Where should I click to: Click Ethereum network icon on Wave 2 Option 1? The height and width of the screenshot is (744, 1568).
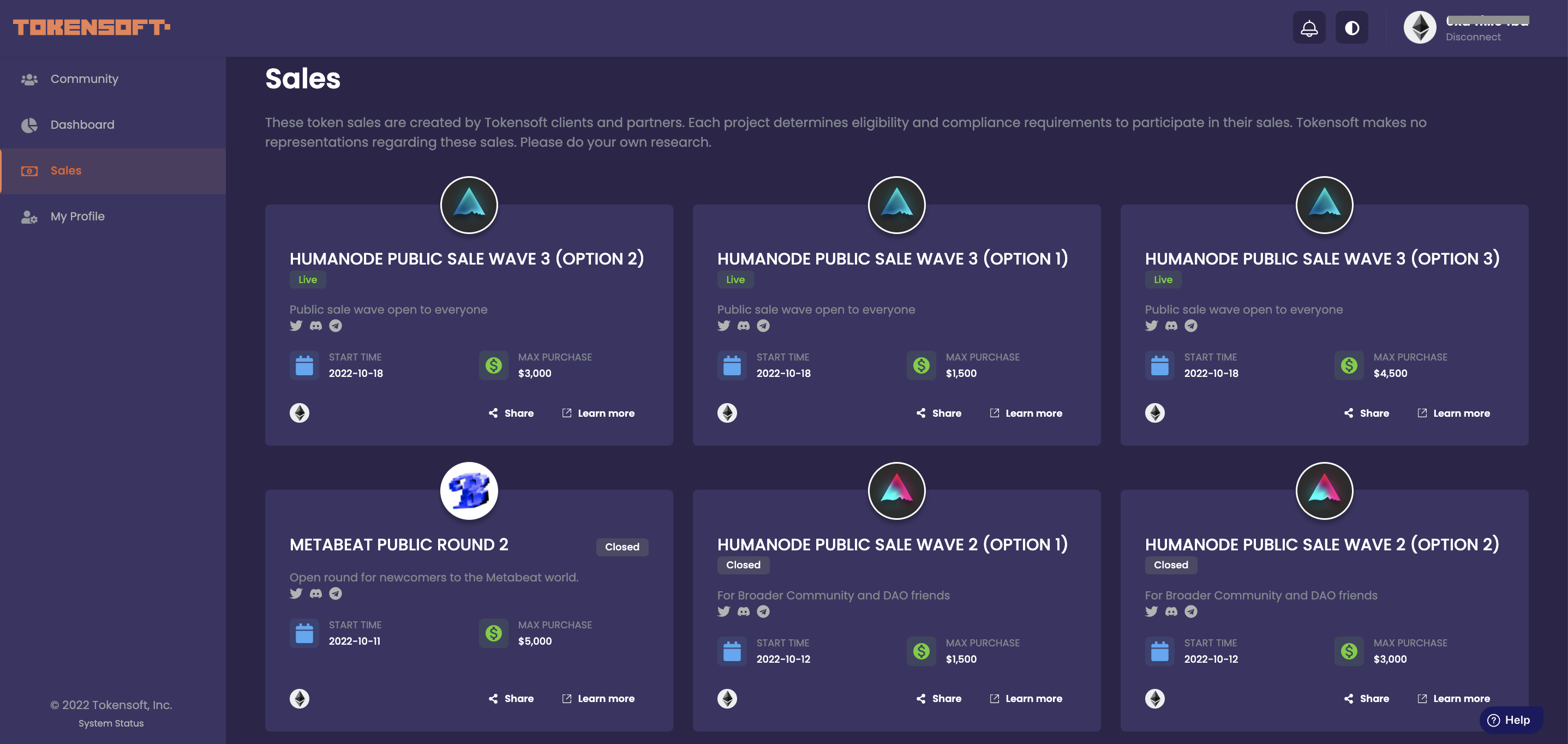(x=727, y=698)
